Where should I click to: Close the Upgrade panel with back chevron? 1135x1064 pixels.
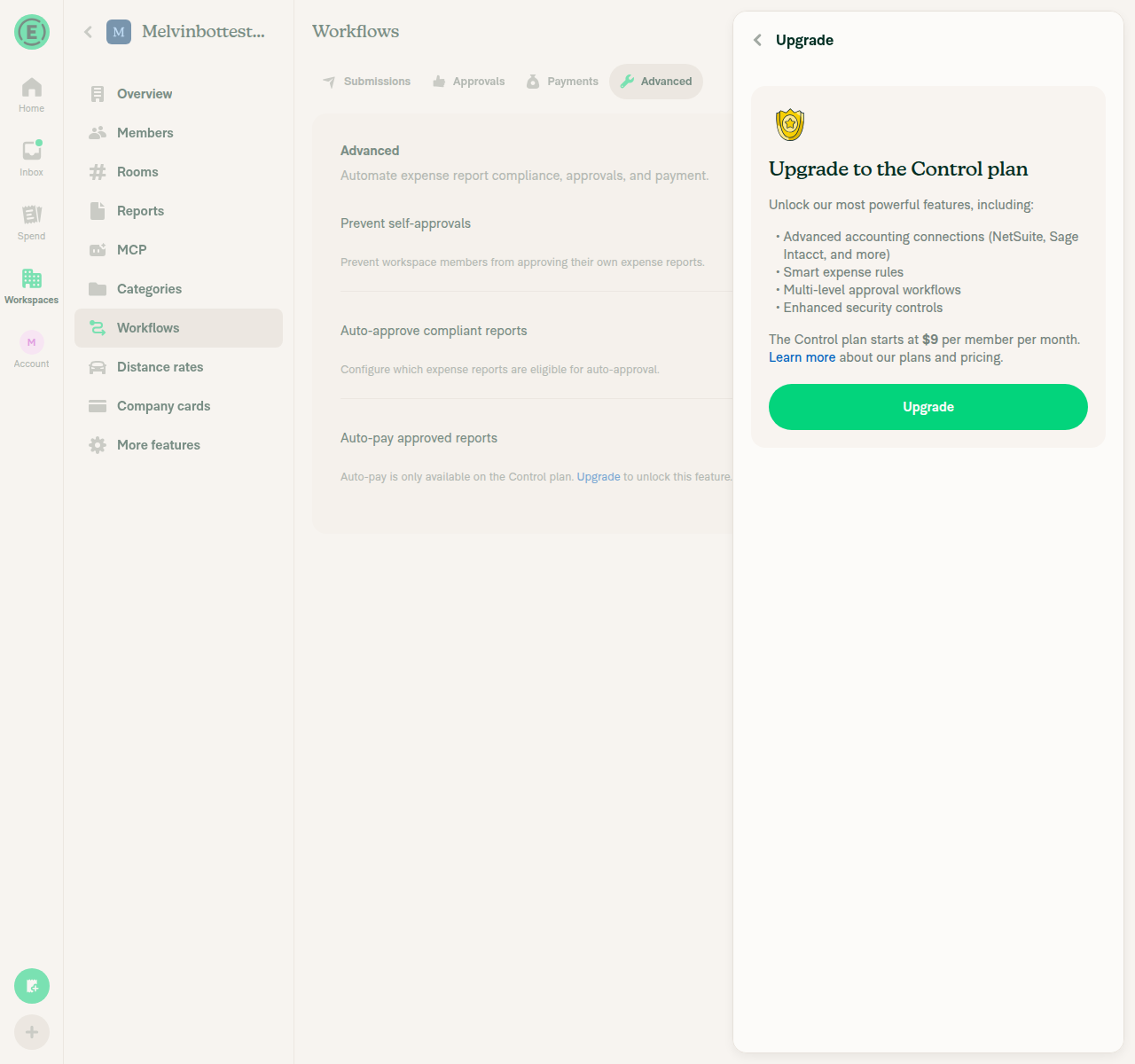757,40
